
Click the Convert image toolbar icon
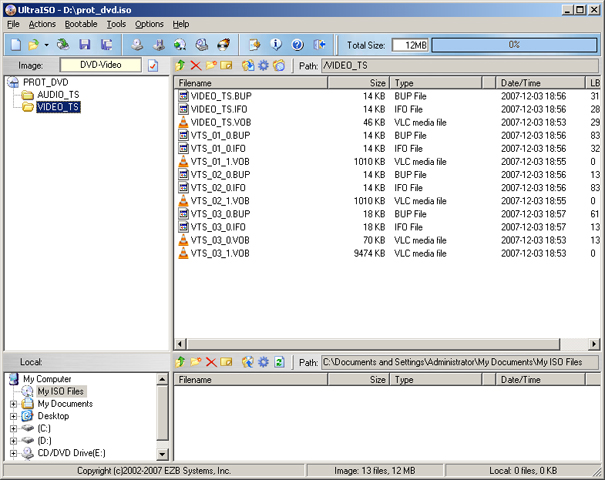point(180,45)
